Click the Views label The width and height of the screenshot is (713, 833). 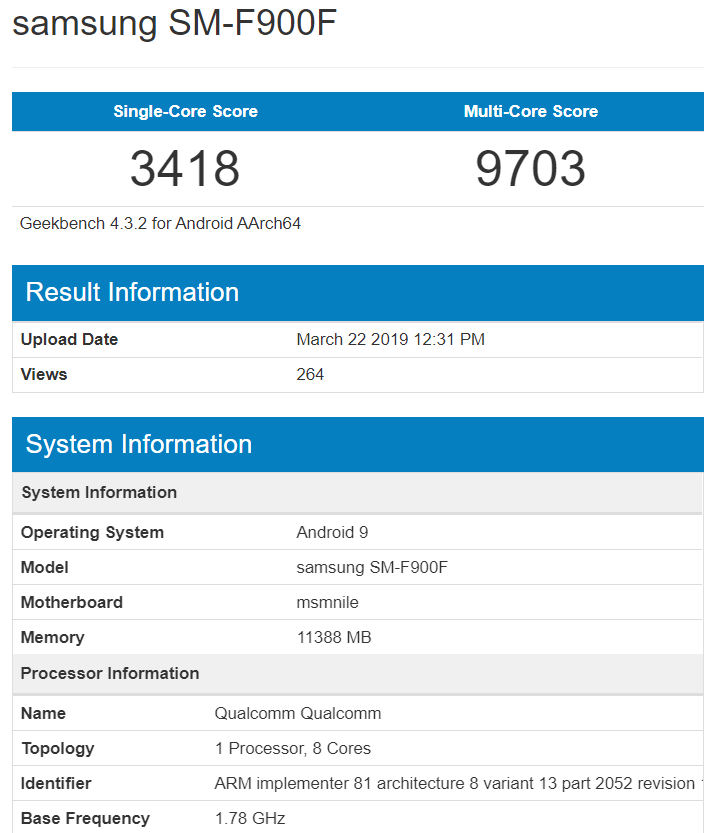click(44, 375)
